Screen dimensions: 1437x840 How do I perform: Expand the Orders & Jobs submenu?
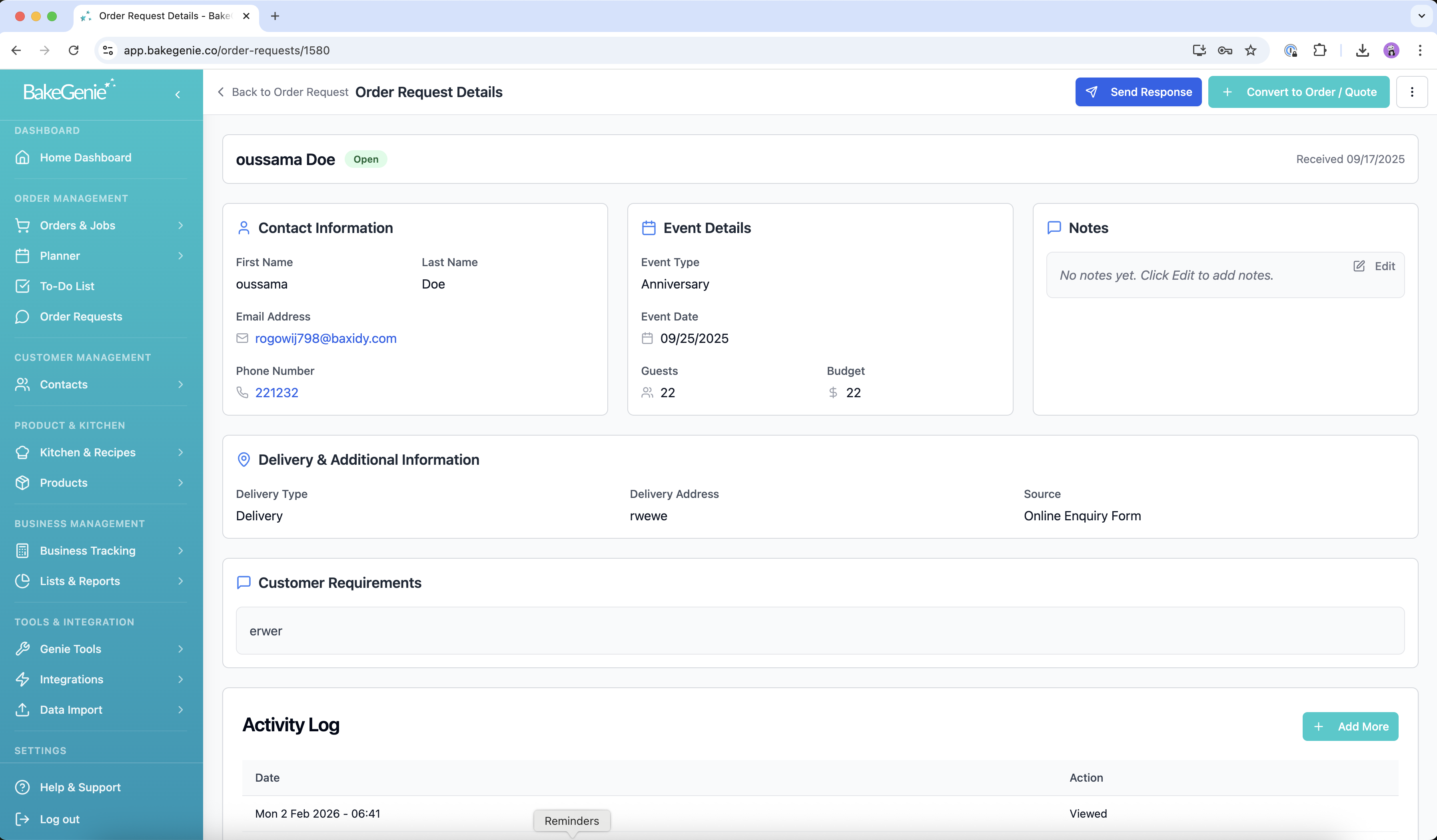tap(180, 226)
